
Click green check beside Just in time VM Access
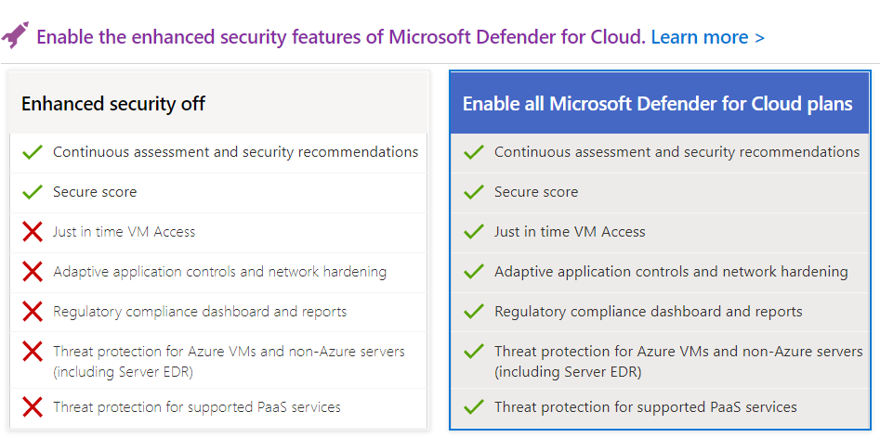474,232
